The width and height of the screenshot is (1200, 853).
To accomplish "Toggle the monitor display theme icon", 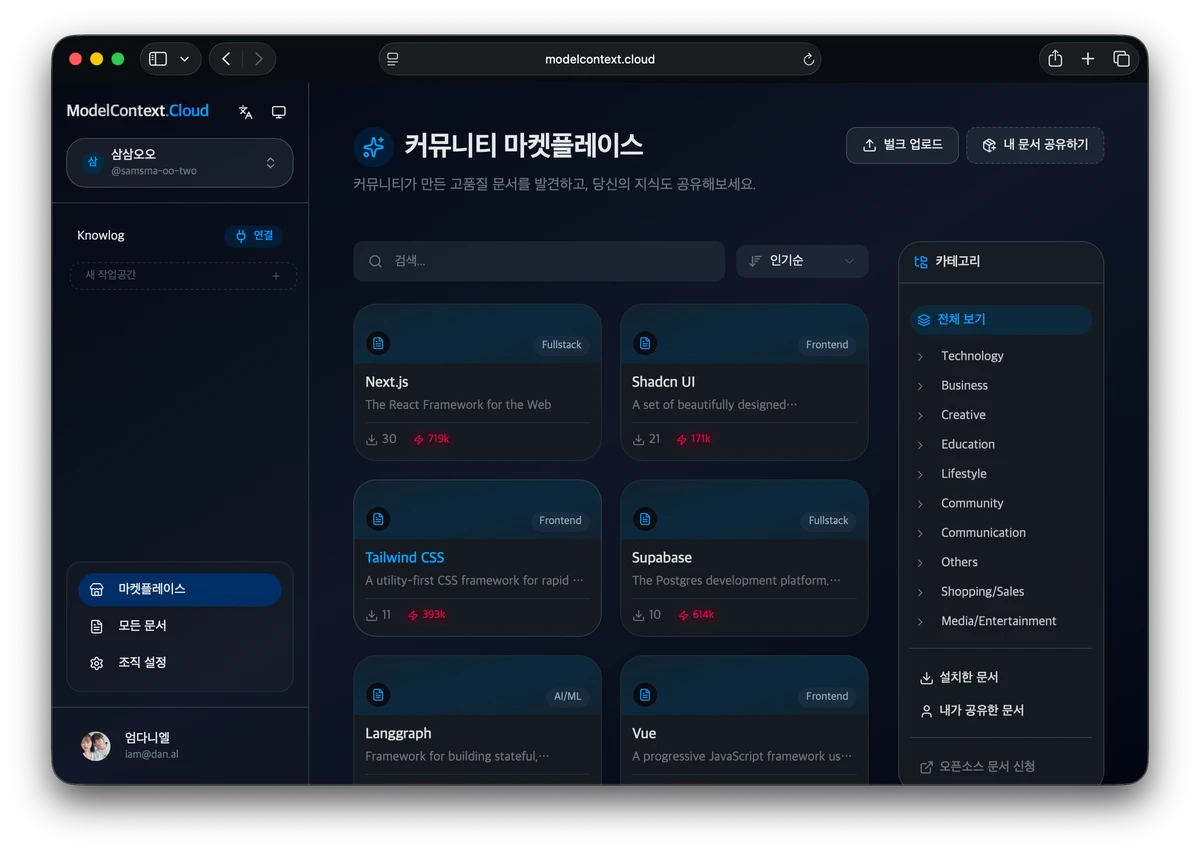I will (279, 112).
